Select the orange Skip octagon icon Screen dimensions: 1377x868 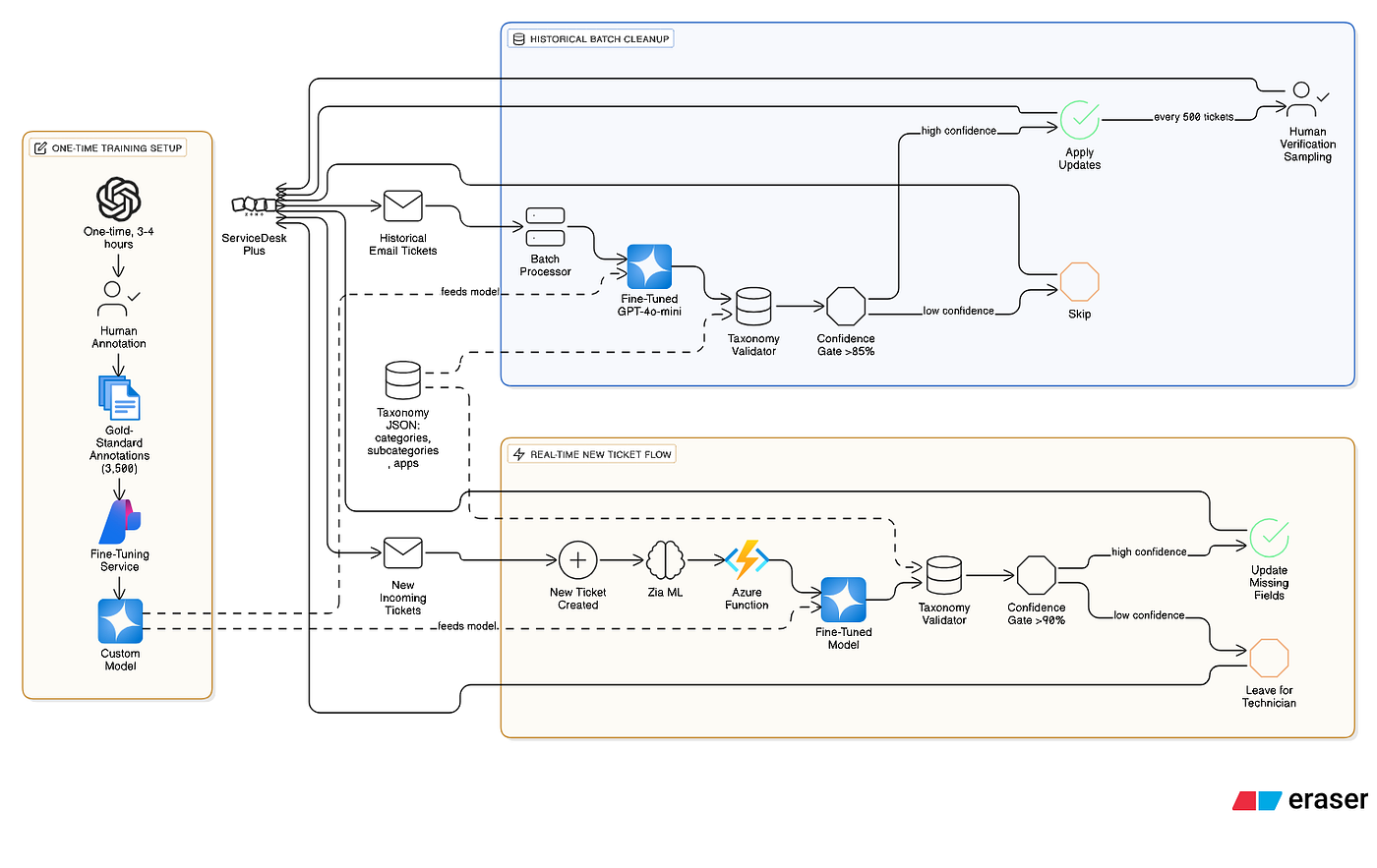tap(1080, 282)
